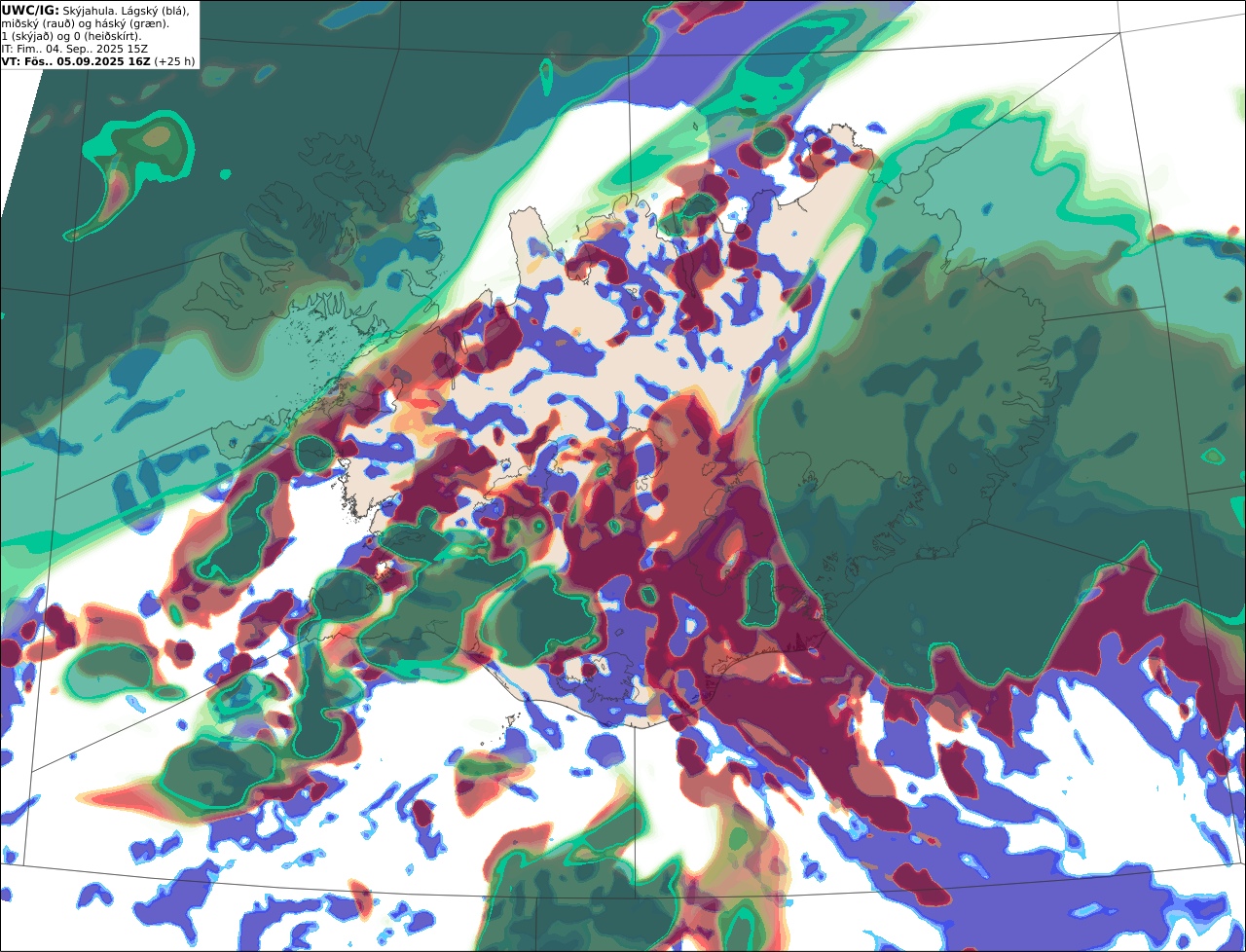Click the 'Skýjahula. Lágský (blá),' legend text
Image resolution: width=1246 pixels, height=952 pixels.
[126, 12]
